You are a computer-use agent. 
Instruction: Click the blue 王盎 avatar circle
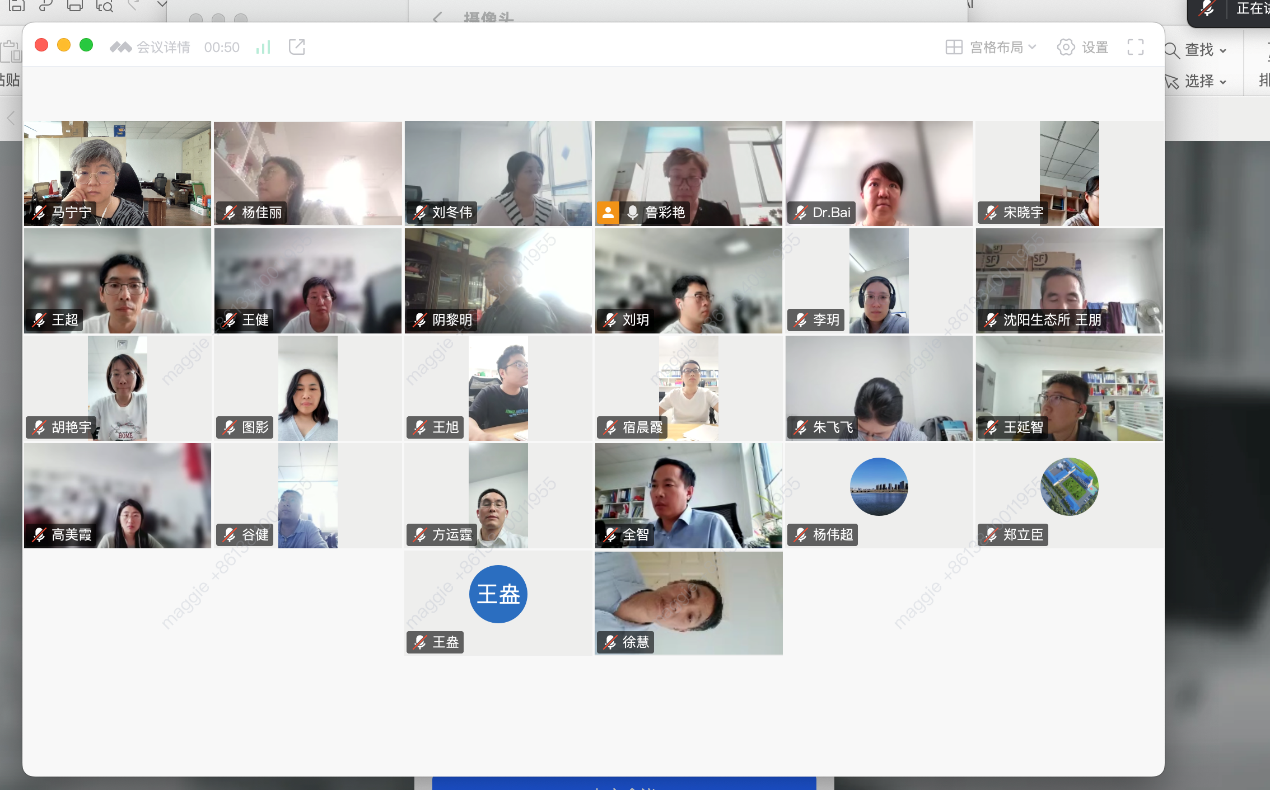point(498,594)
